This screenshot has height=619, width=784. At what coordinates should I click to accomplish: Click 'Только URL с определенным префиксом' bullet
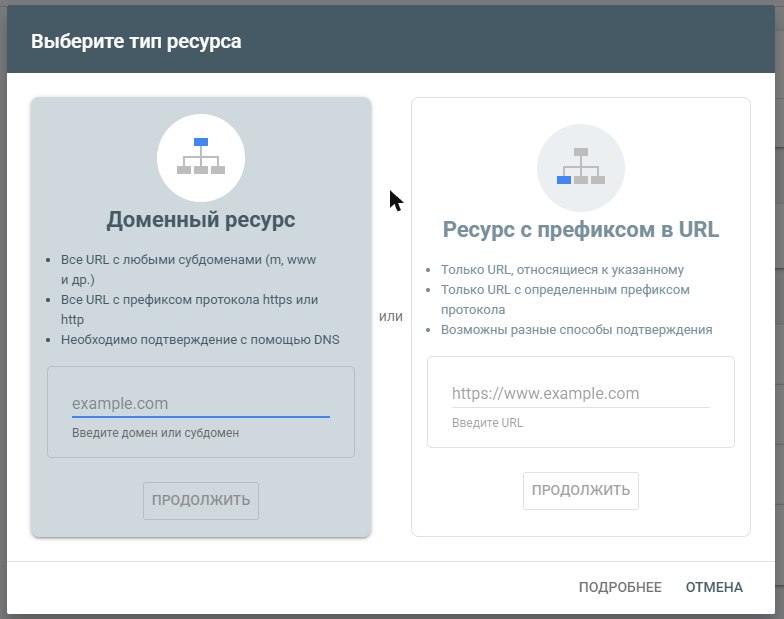pyautogui.click(x=565, y=300)
